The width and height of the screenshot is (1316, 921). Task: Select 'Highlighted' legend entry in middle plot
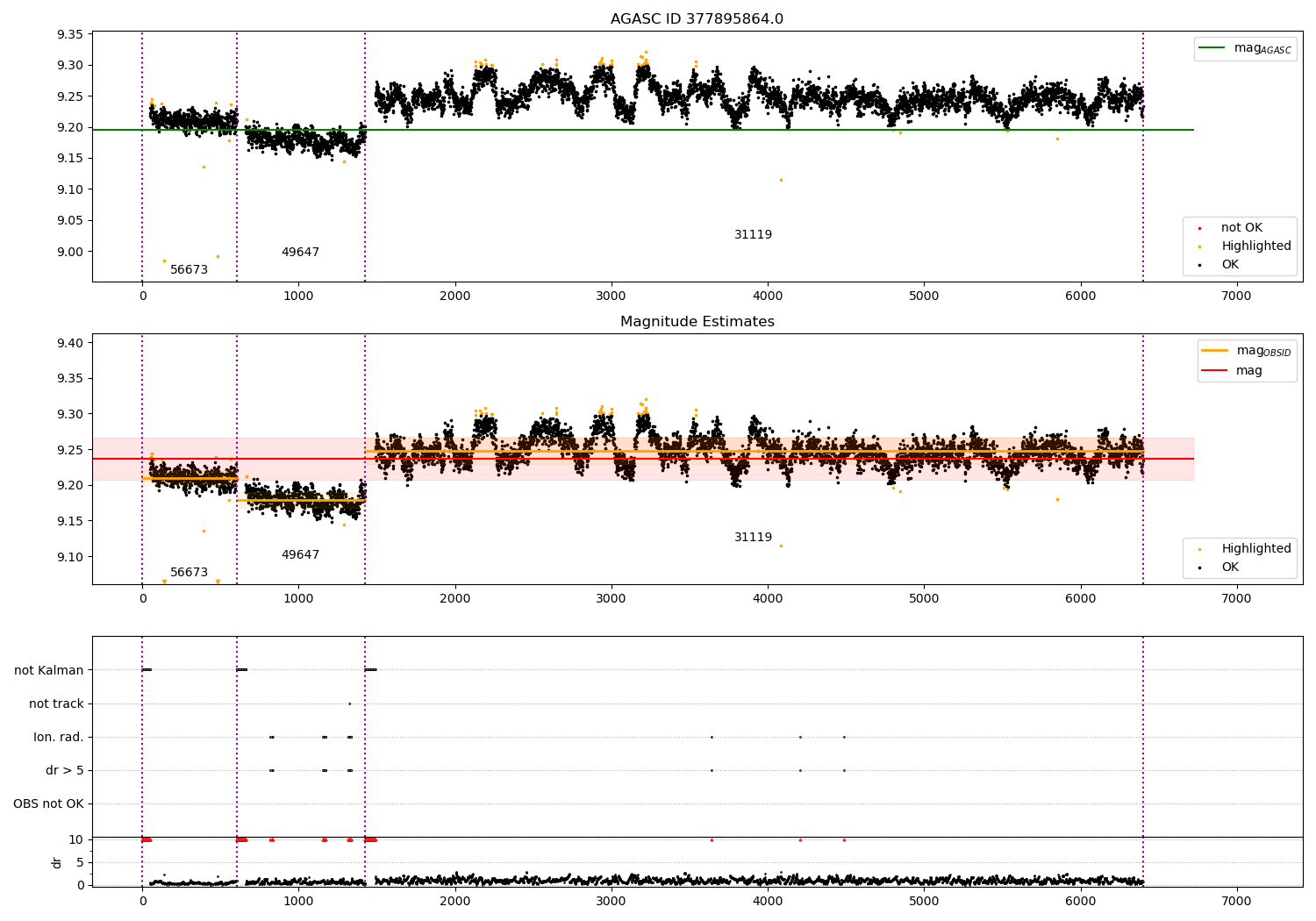pyautogui.click(x=1256, y=549)
